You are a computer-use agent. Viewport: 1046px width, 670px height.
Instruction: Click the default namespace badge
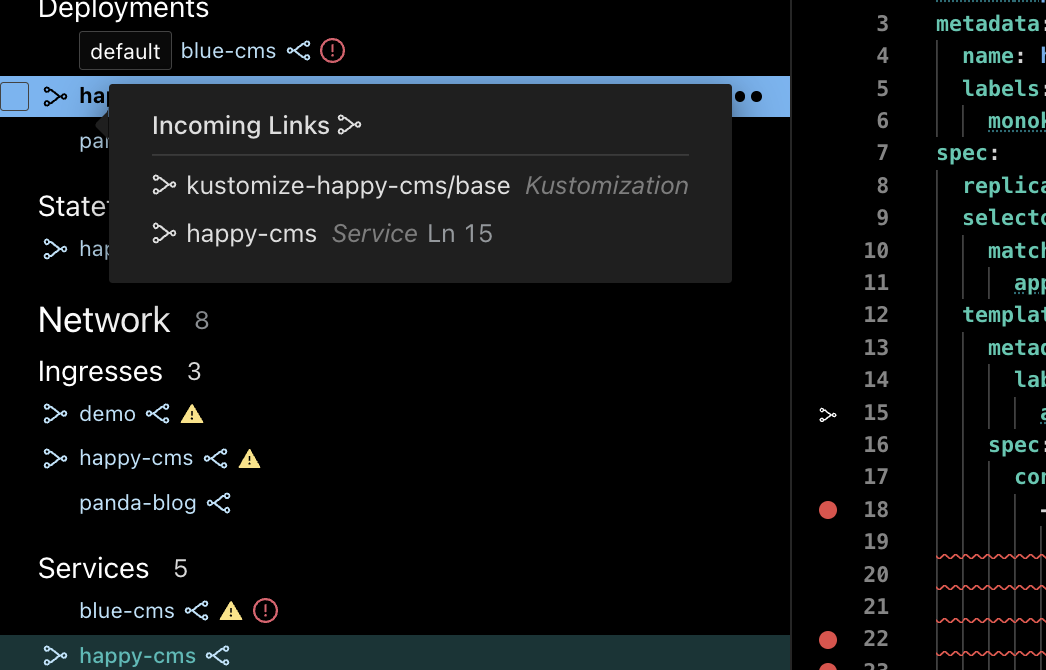[125, 51]
